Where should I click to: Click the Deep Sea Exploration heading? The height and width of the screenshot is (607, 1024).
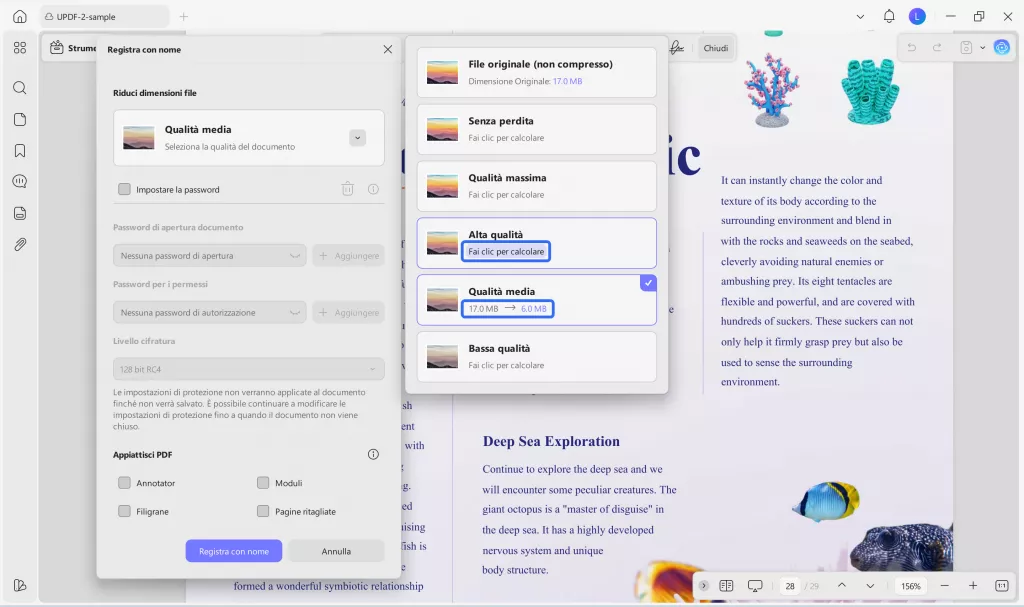click(551, 441)
